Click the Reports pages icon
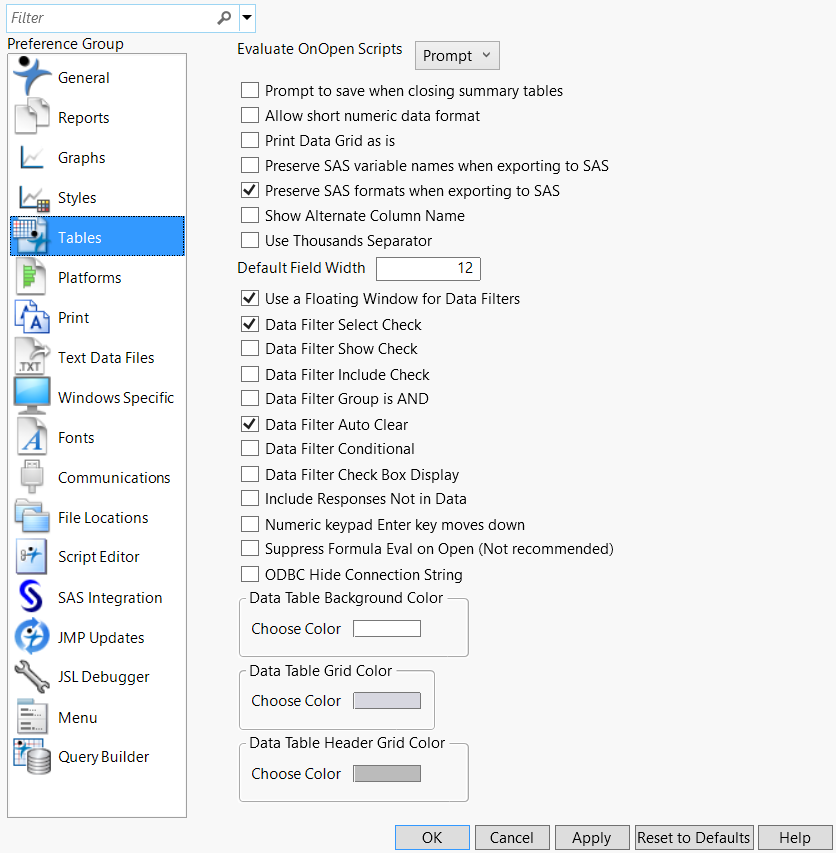Image resolution: width=836 pixels, height=853 pixels. [x=32, y=116]
